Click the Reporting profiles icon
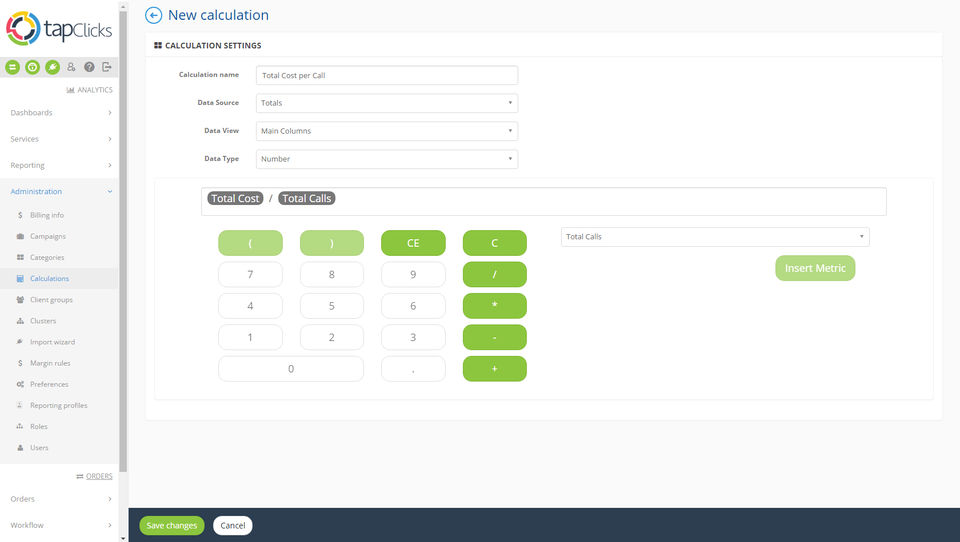The image size is (960, 542). (20, 405)
